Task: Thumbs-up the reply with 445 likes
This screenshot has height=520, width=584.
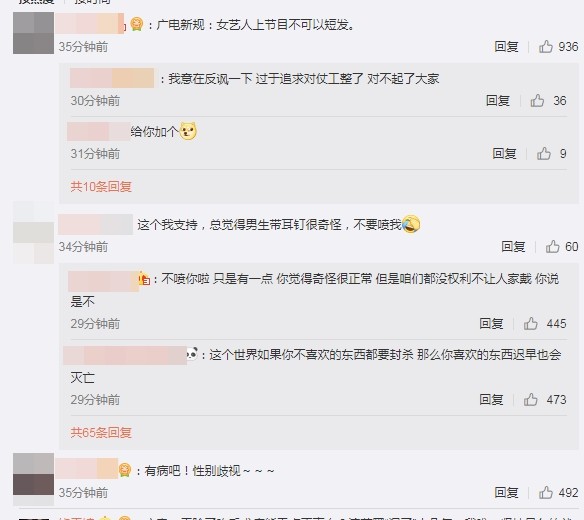Action: pos(531,324)
